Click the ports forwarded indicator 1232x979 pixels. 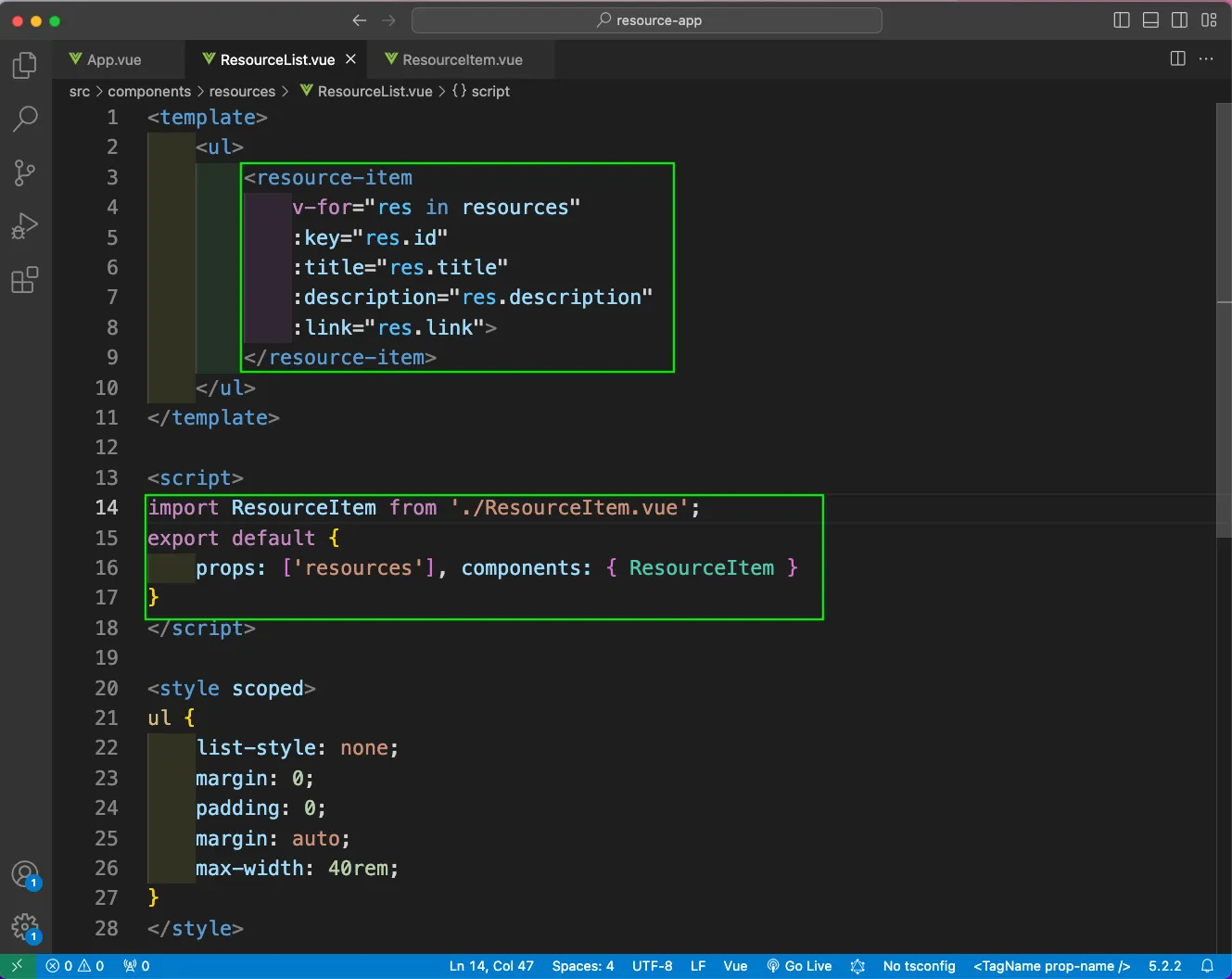[x=136, y=966]
